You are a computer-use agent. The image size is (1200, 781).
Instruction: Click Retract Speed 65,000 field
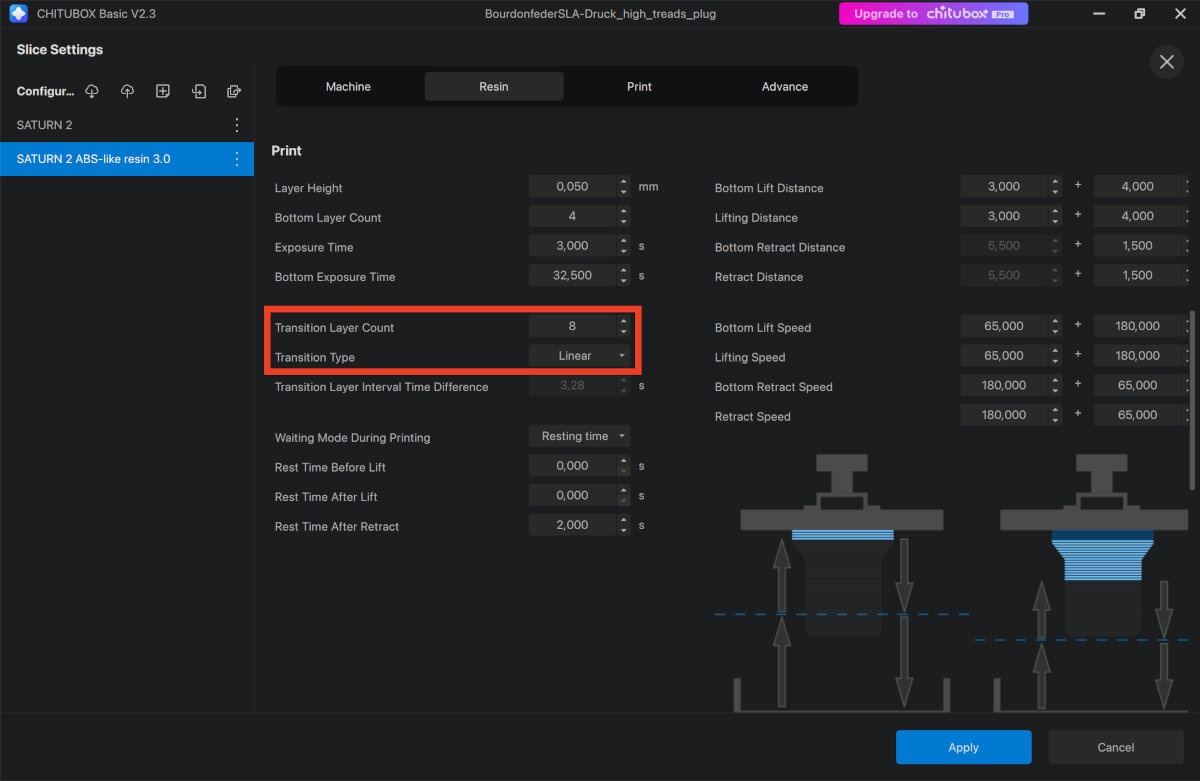[x=1138, y=414]
